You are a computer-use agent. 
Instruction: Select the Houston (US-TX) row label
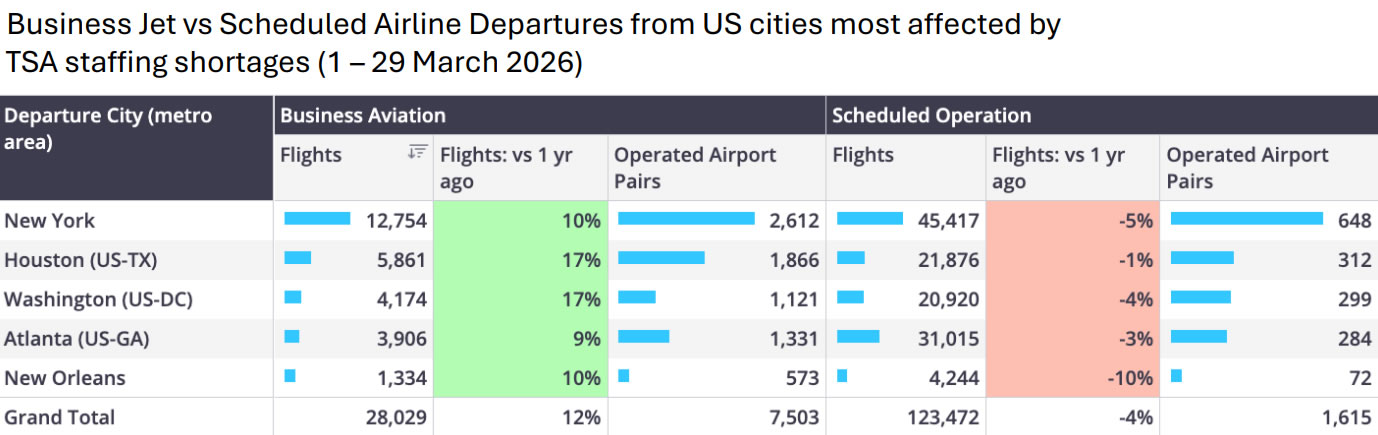click(x=81, y=260)
